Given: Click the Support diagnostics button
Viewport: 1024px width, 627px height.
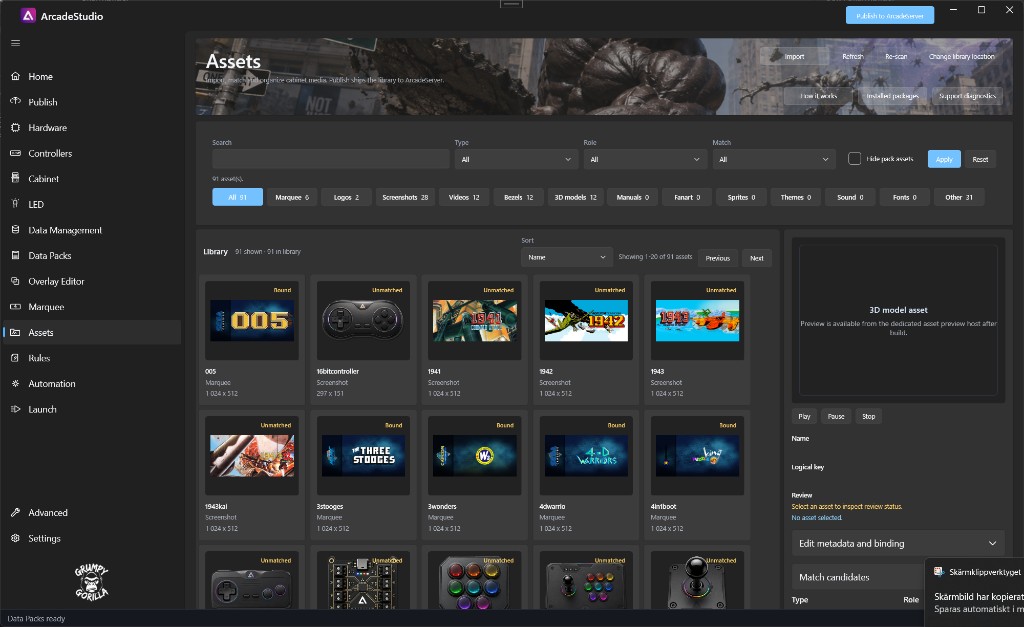Looking at the screenshot, I should click(967, 96).
